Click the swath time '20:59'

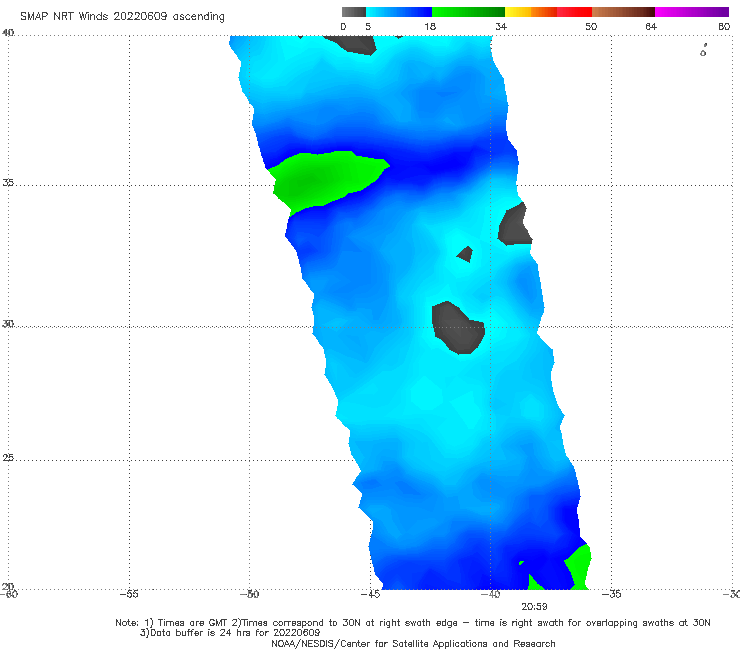(534, 607)
